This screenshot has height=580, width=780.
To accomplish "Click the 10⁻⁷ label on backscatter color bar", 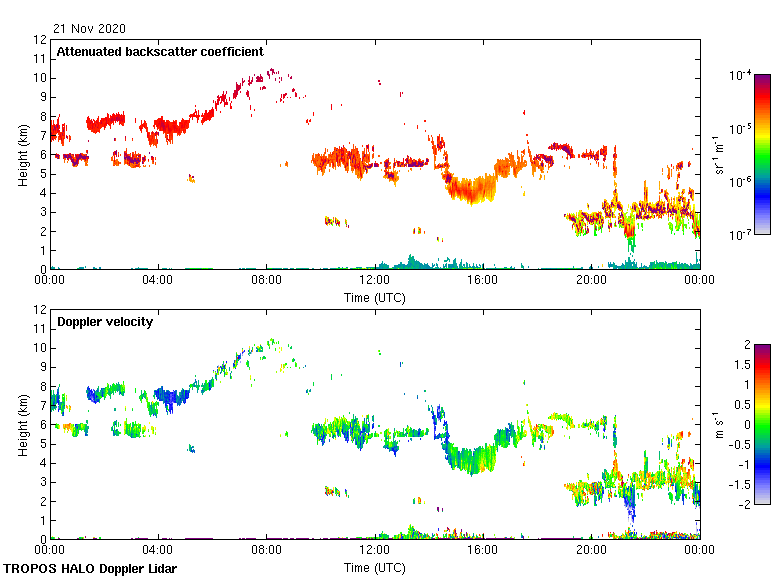I will [x=741, y=235].
